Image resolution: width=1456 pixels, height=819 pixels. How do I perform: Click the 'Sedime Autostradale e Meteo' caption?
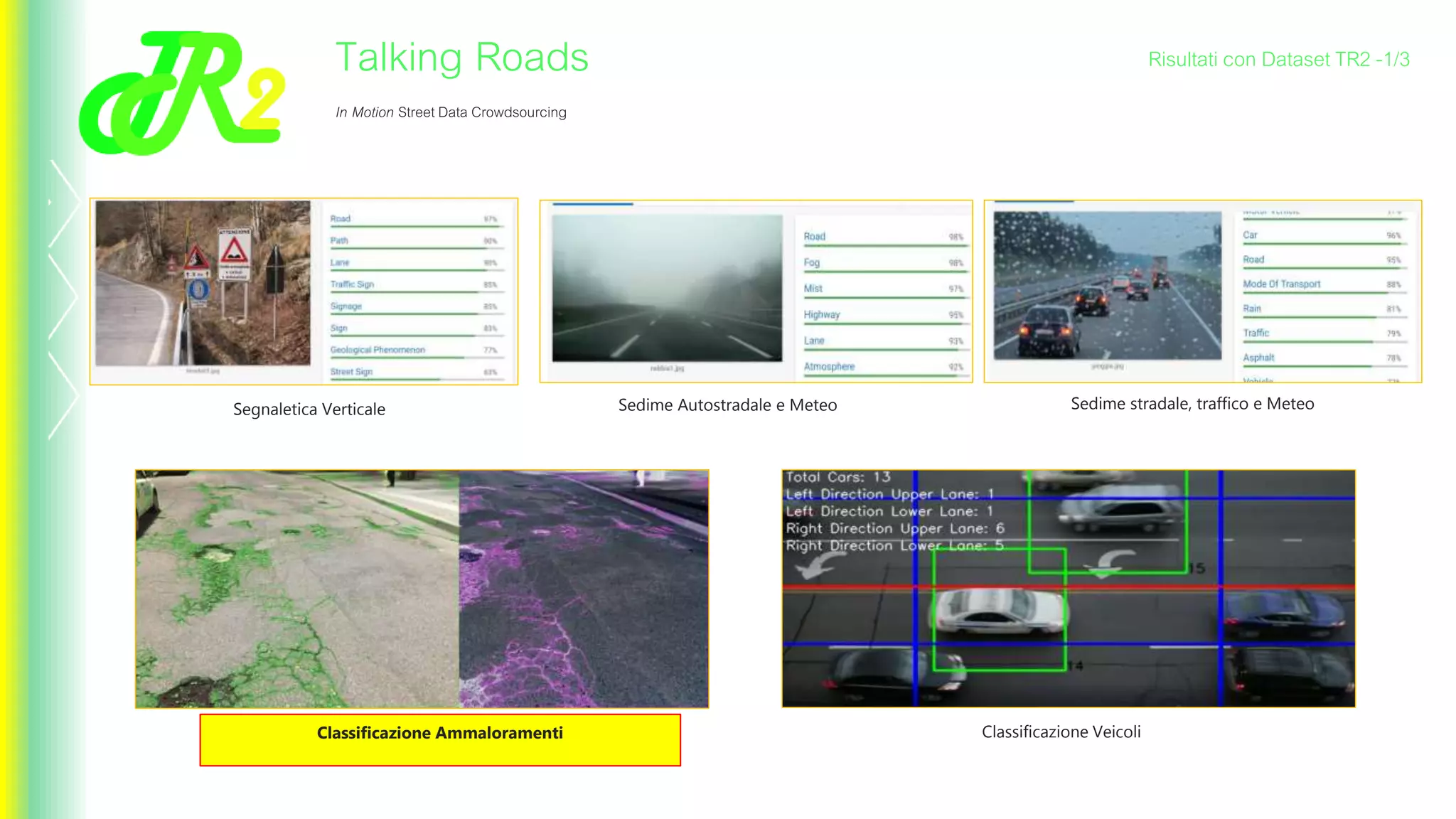point(727,405)
